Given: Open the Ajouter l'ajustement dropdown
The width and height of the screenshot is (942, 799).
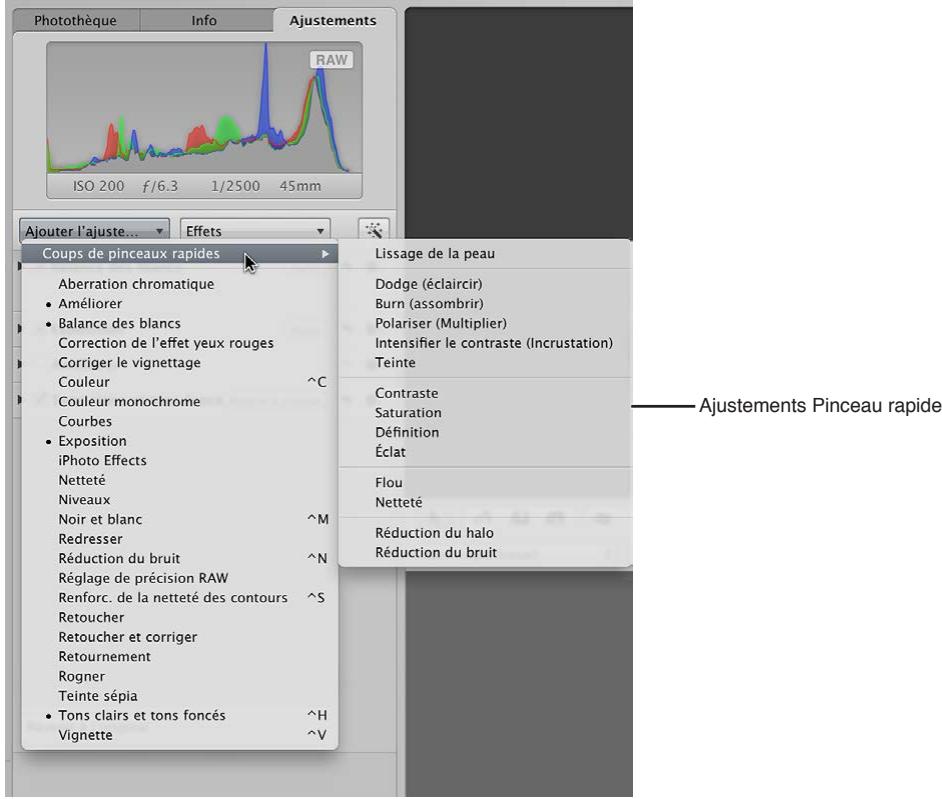Looking at the screenshot, I should [94, 231].
